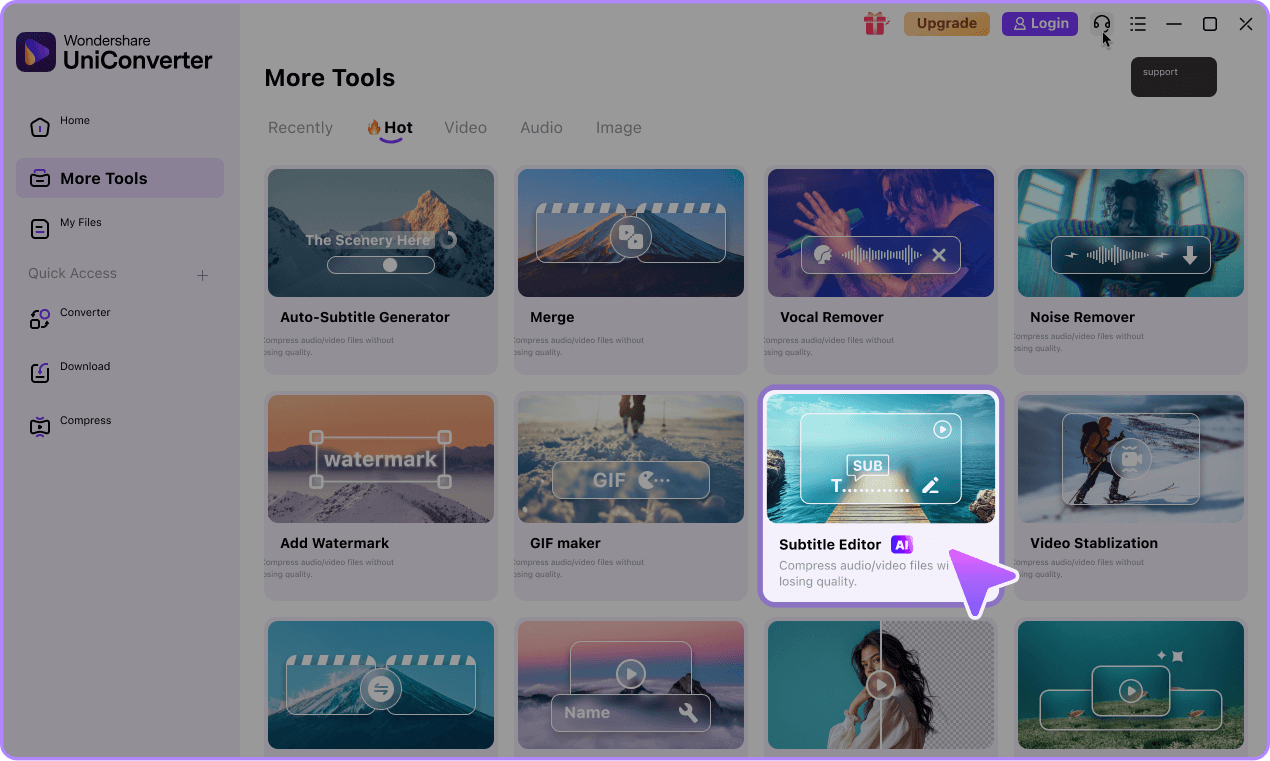
Task: Click the Merge title text
Action: coord(552,317)
